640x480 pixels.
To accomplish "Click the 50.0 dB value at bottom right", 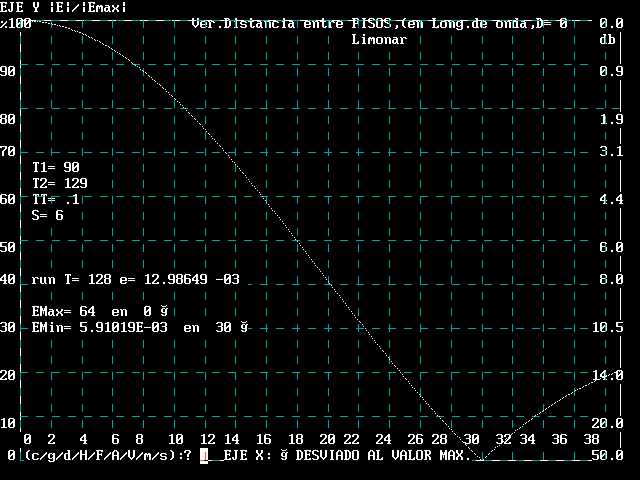I will (608, 456).
